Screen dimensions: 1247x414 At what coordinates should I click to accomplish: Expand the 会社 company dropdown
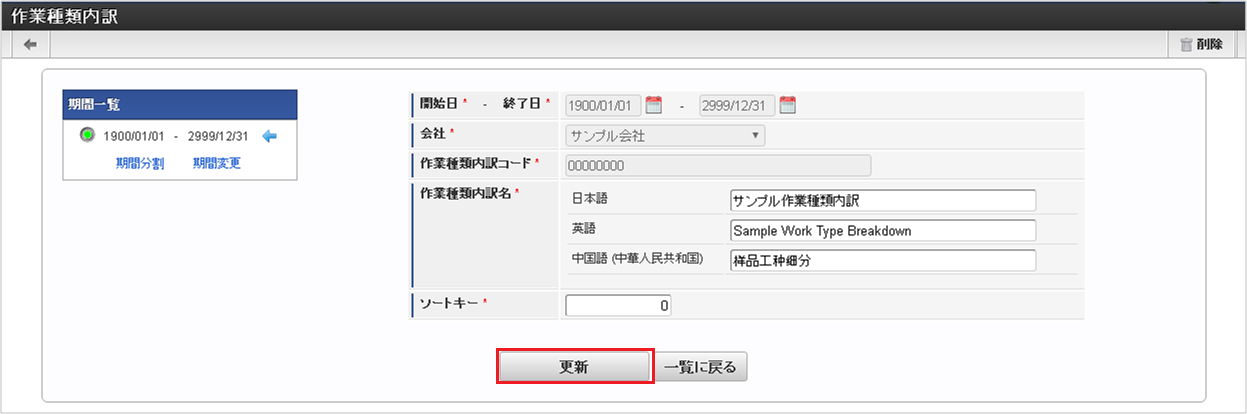(665, 135)
